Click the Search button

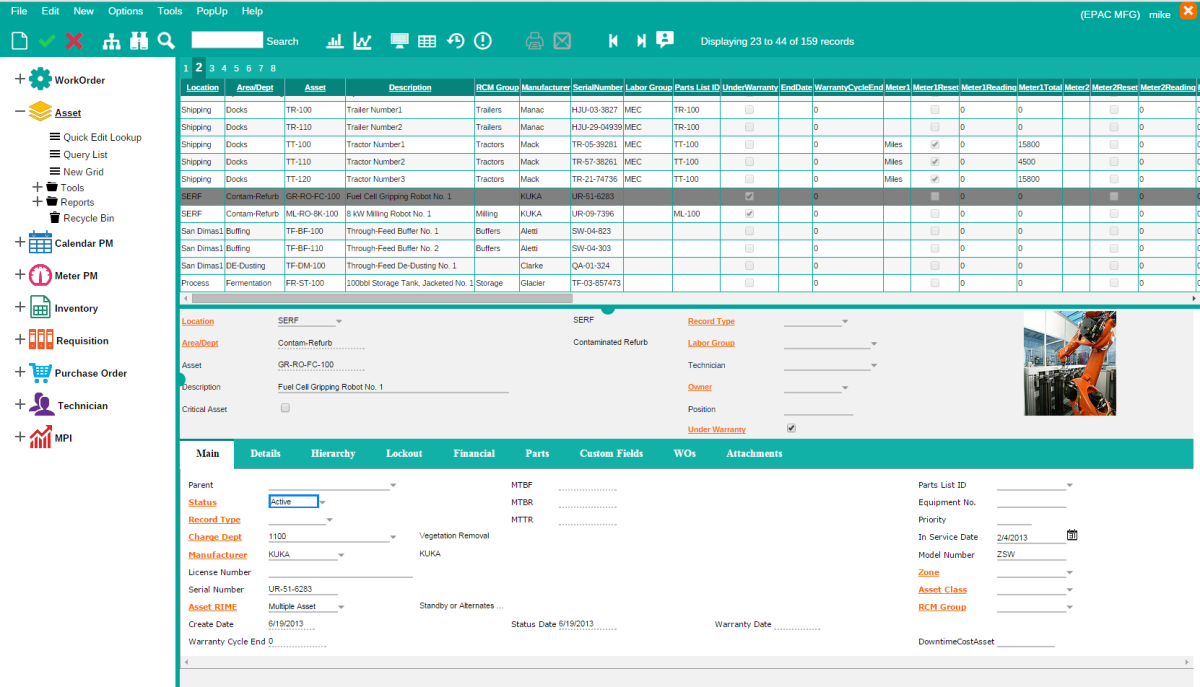point(282,42)
